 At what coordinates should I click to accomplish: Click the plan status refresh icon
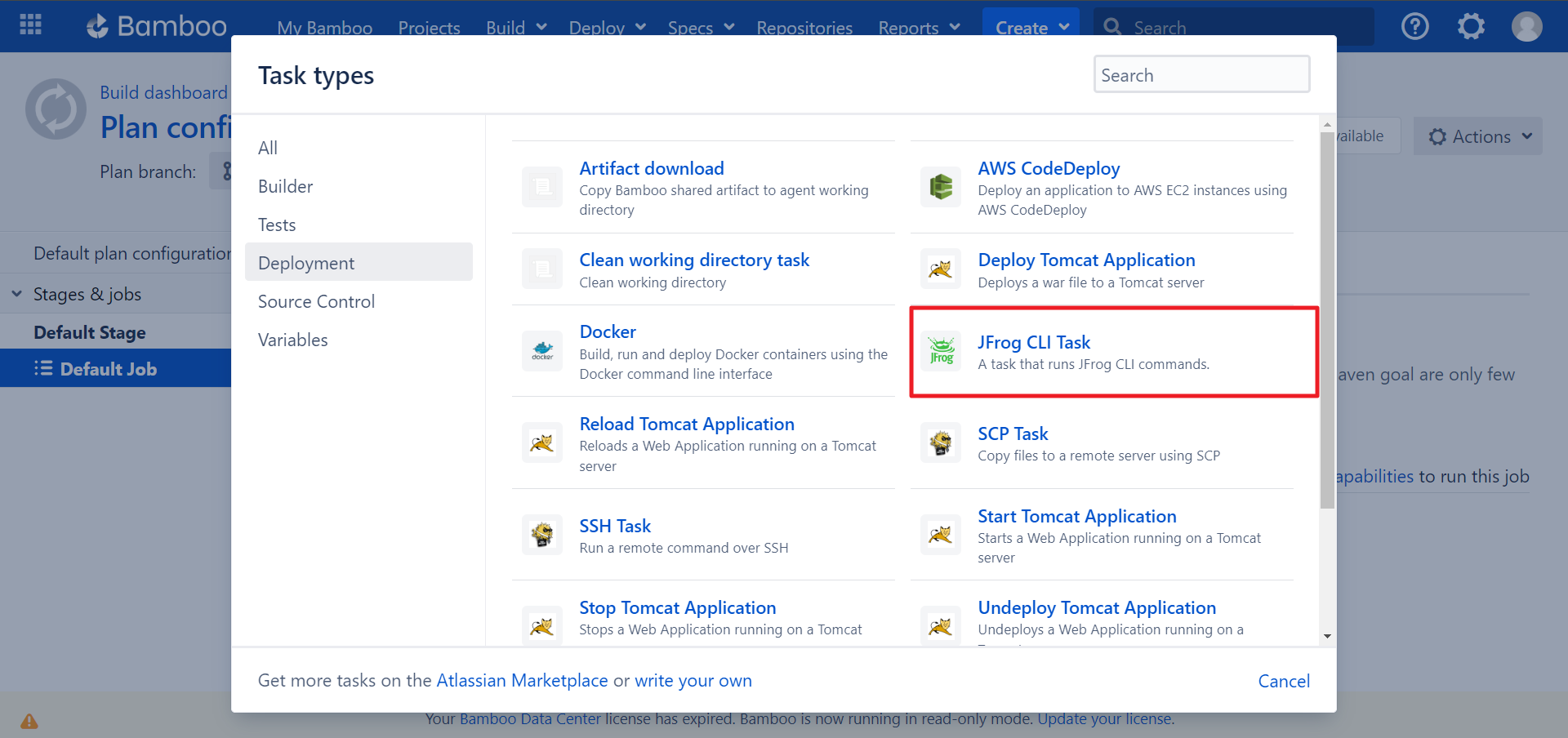56,109
